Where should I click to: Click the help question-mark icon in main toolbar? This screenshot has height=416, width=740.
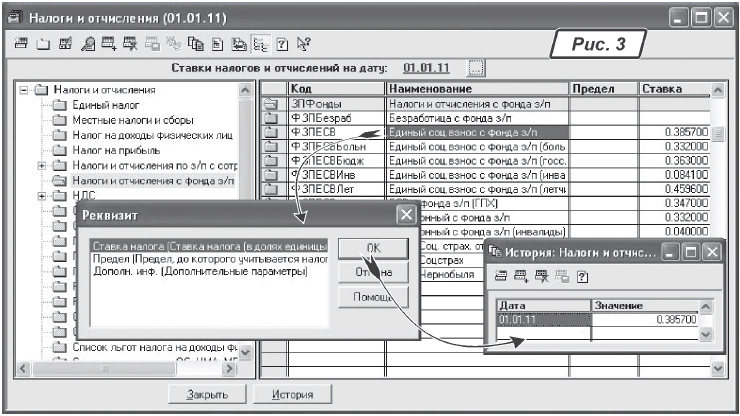[282, 44]
